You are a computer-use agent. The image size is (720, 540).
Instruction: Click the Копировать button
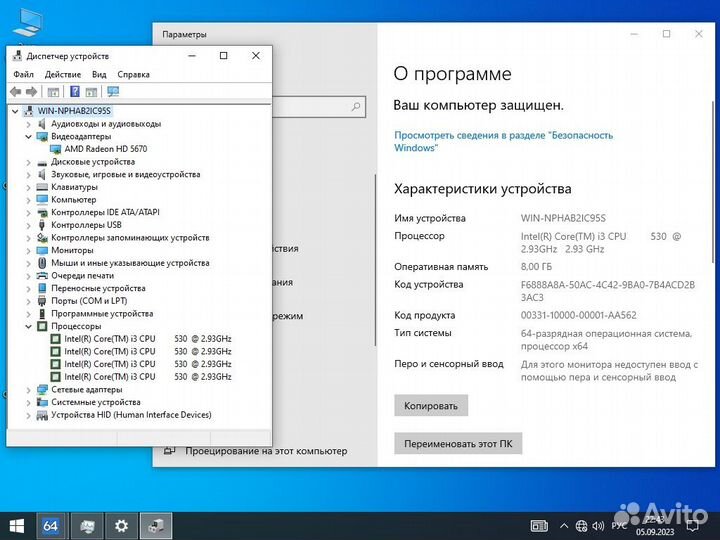[x=431, y=405]
